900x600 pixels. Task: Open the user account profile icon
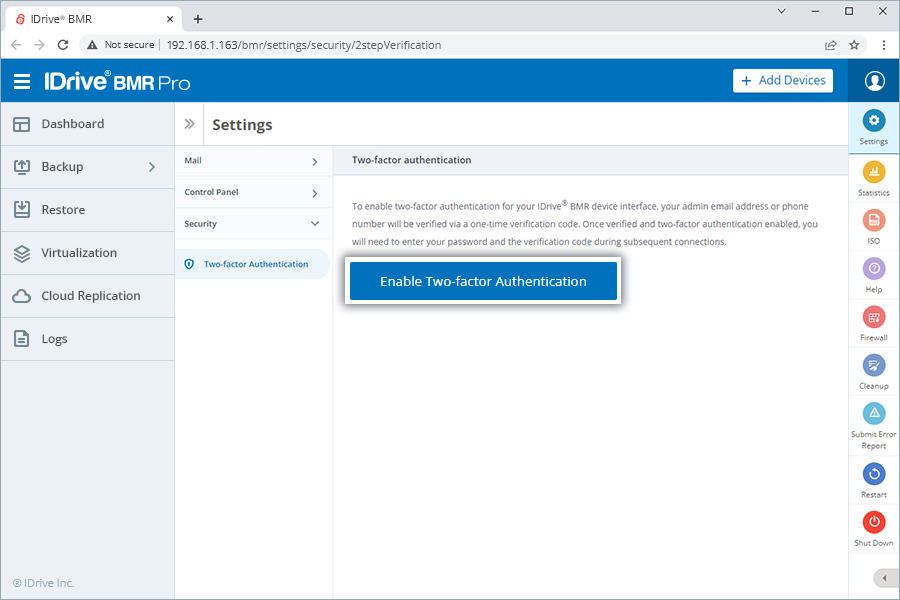tap(874, 81)
